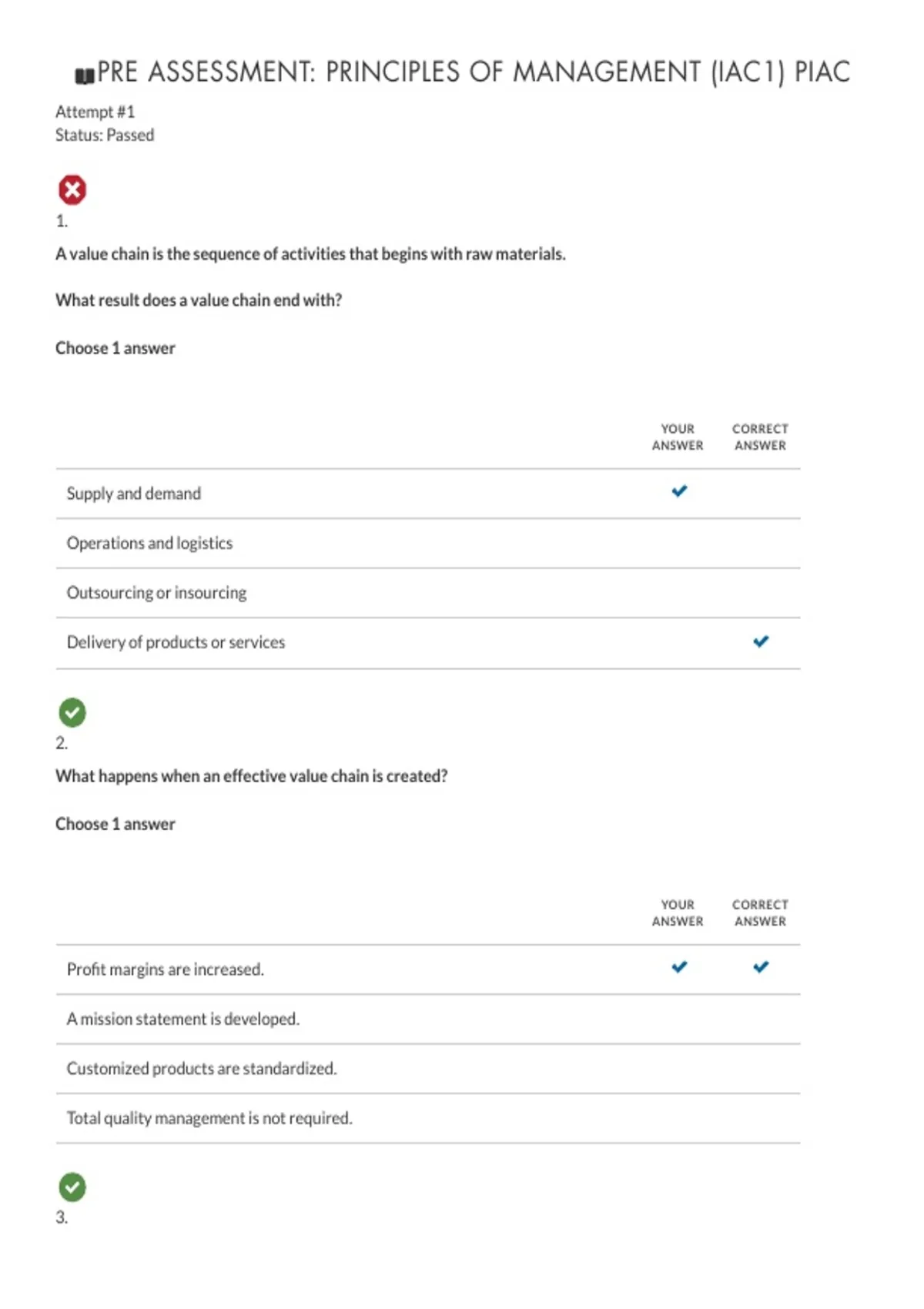Click the Your Answer column header in question 2

pyautogui.click(x=678, y=913)
